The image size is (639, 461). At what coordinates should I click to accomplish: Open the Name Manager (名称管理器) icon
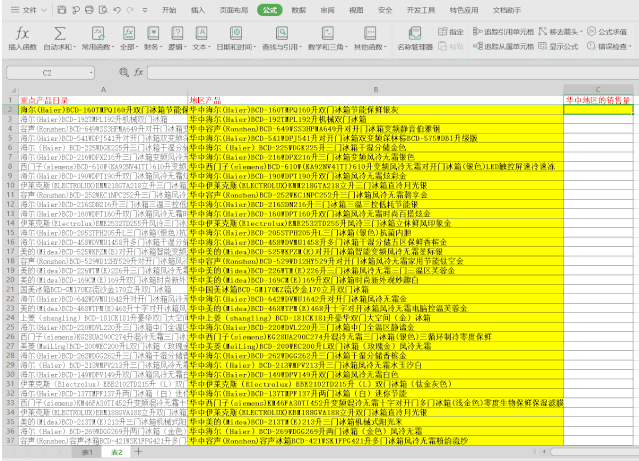coord(415,33)
